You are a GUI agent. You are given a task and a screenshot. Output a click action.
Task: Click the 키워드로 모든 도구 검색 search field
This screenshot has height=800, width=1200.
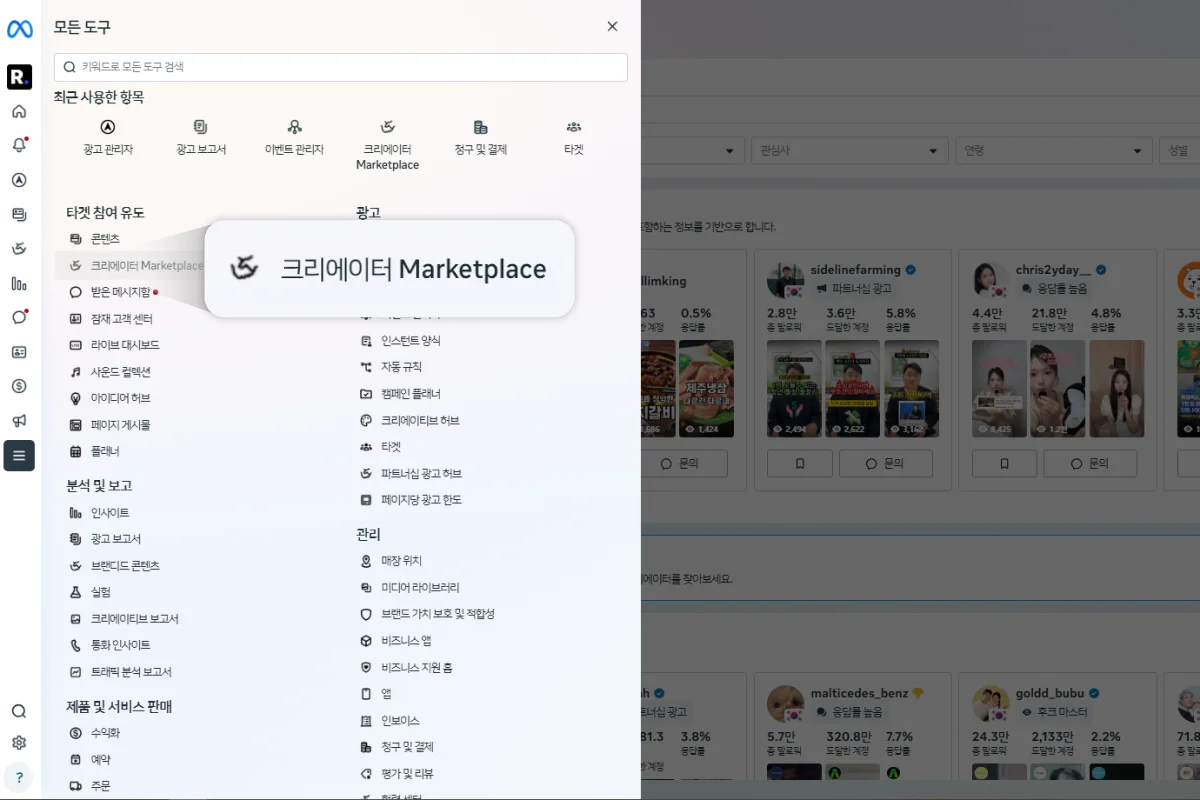coord(341,67)
